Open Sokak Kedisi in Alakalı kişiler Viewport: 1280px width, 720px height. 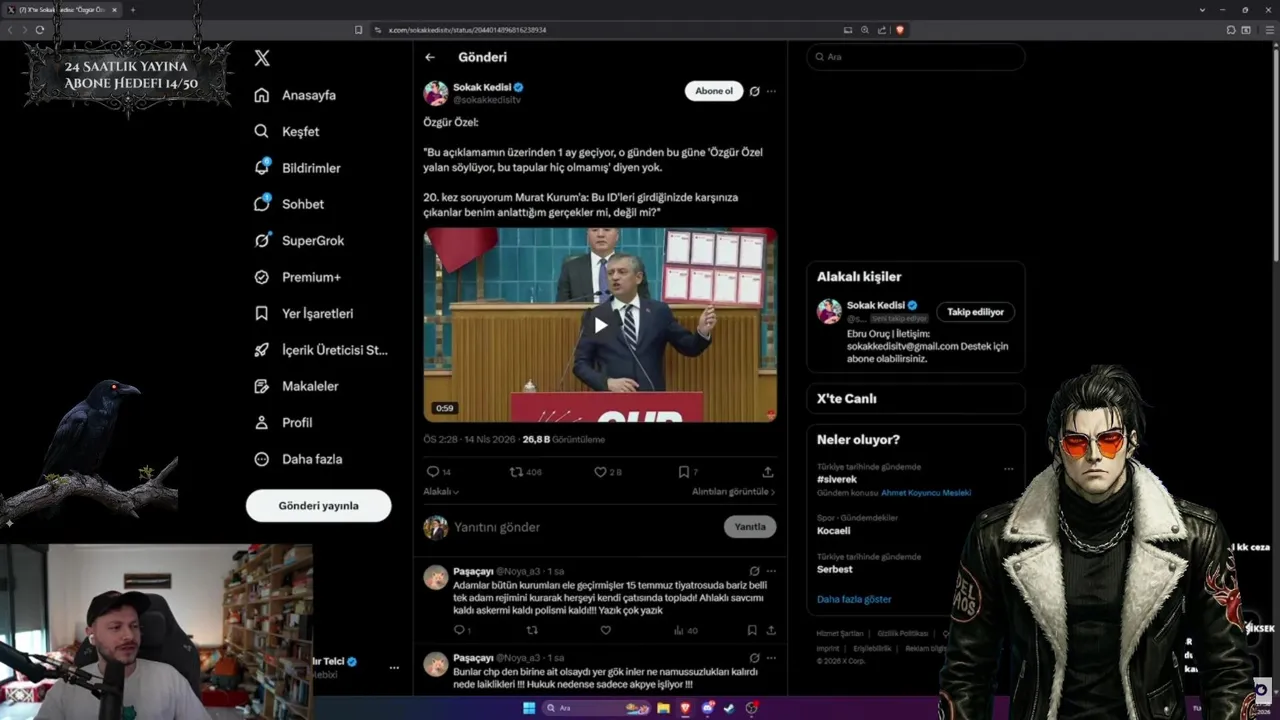point(875,305)
